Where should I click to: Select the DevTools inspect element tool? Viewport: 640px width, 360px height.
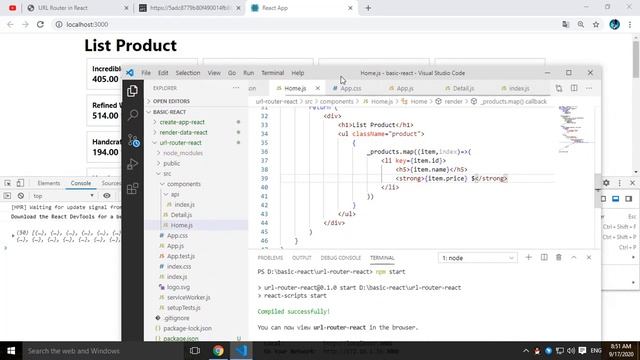(7, 183)
